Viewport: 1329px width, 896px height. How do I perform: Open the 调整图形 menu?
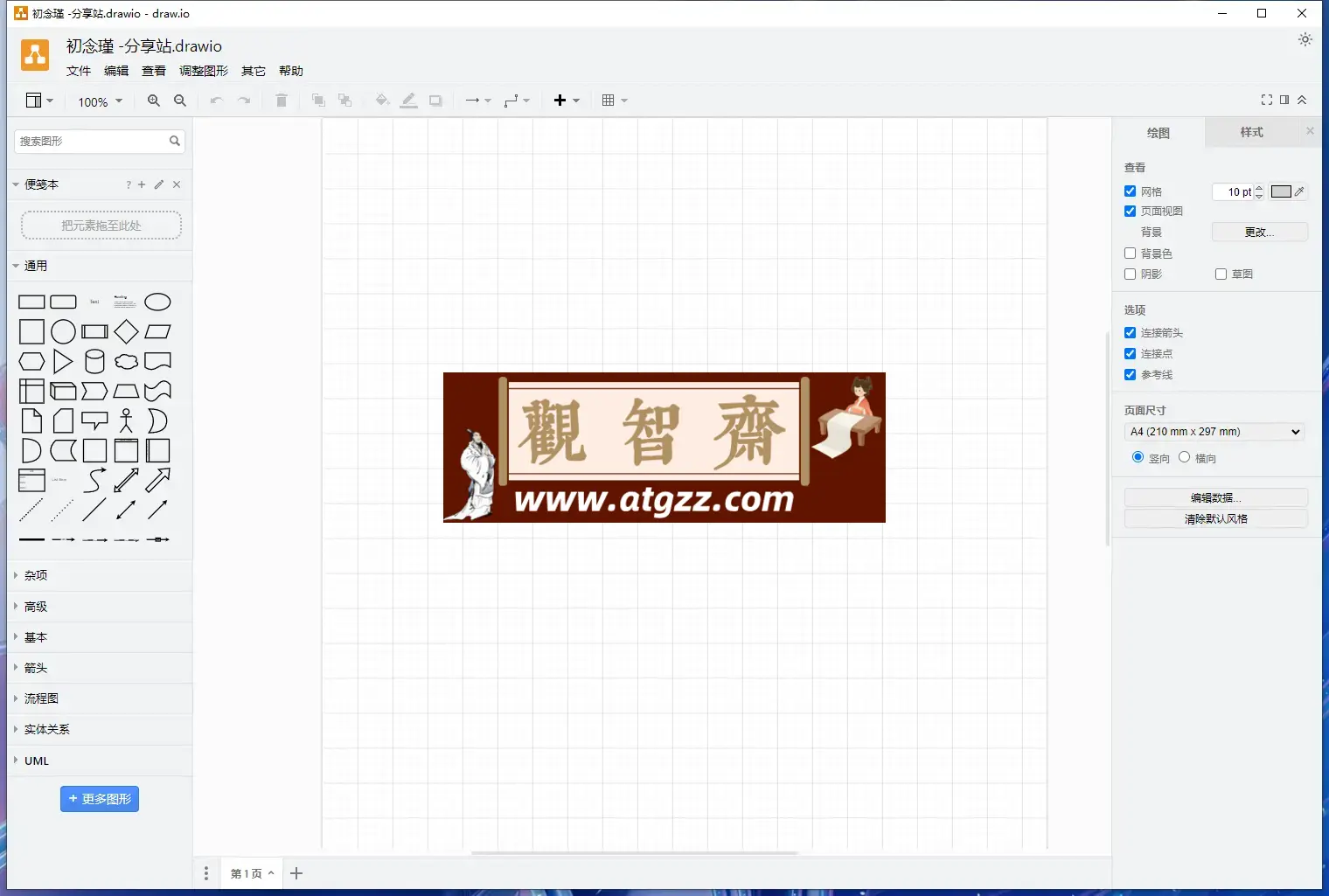(204, 71)
